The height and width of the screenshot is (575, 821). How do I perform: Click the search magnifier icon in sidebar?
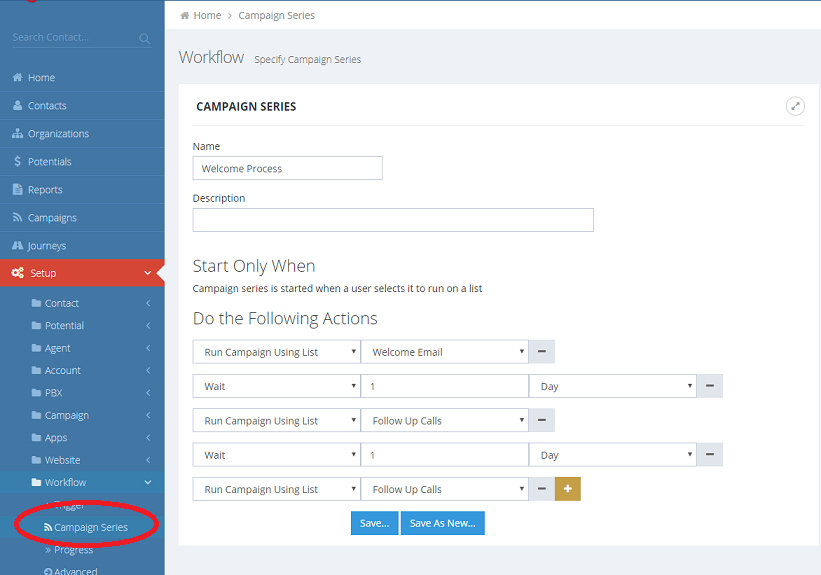coord(145,38)
